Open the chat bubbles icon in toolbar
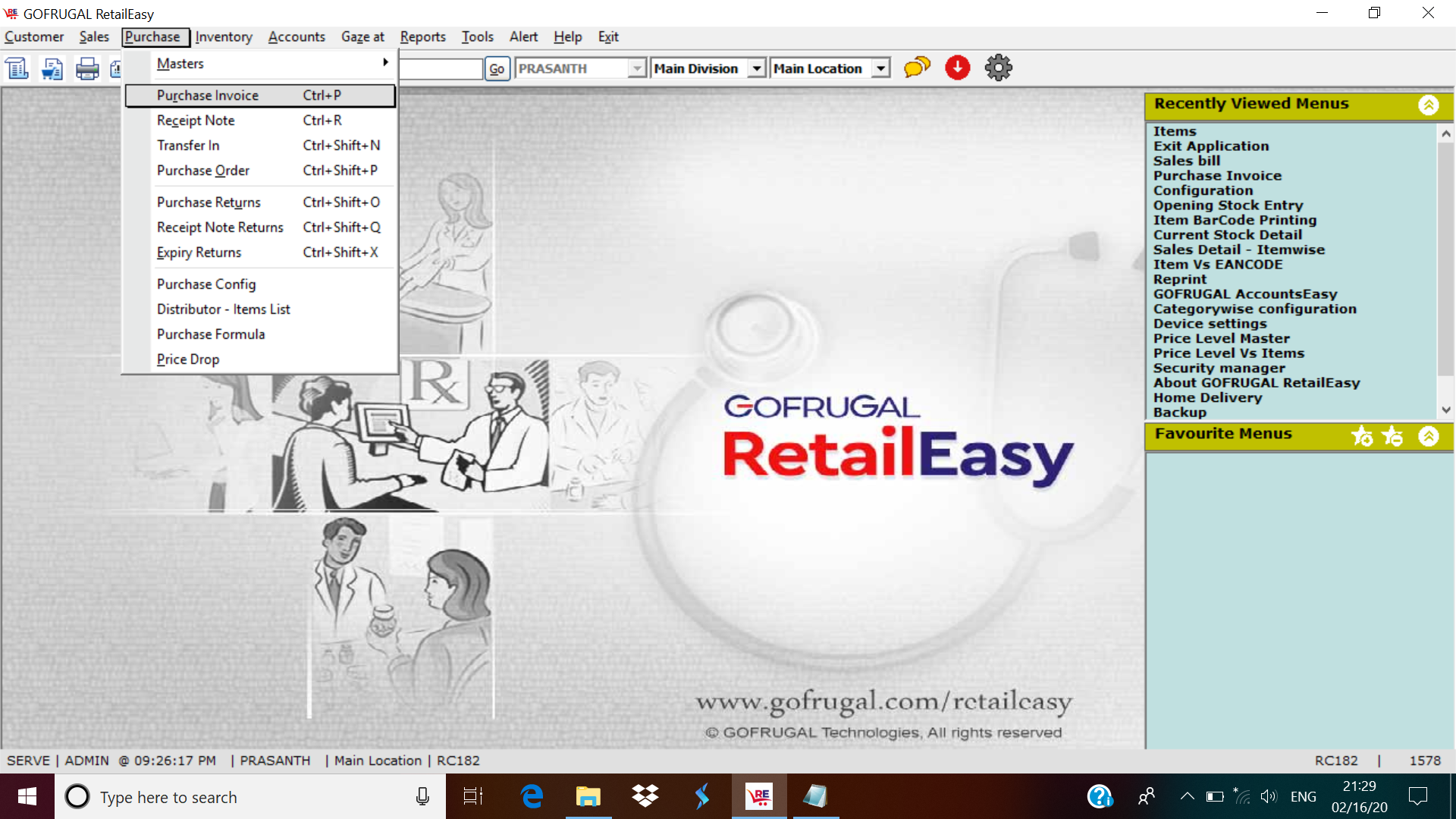The height and width of the screenshot is (819, 1456). coord(917,67)
